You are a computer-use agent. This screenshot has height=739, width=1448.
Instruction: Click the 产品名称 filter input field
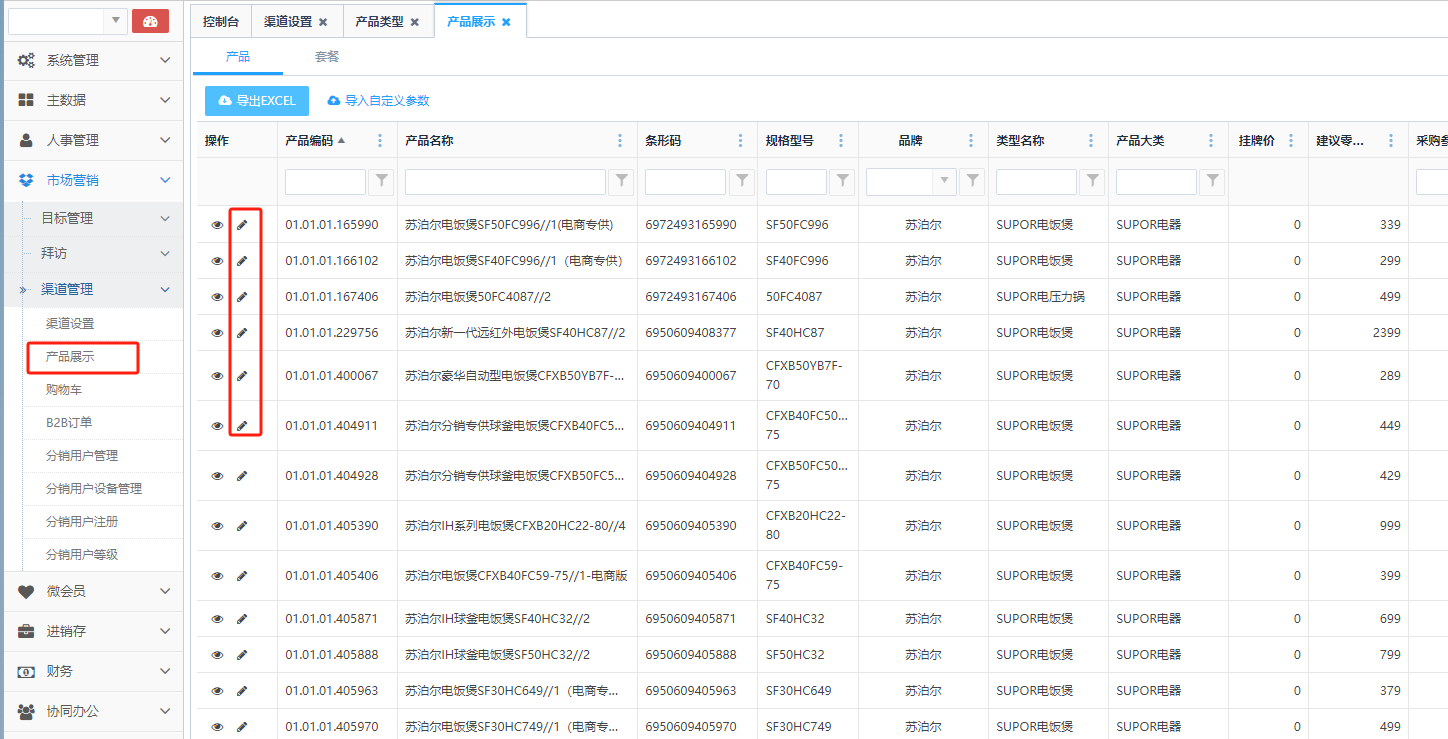pos(505,181)
